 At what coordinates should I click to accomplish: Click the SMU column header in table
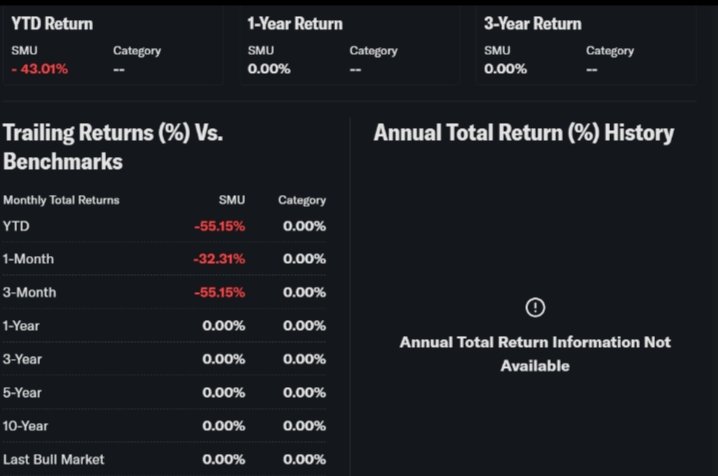tap(232, 200)
